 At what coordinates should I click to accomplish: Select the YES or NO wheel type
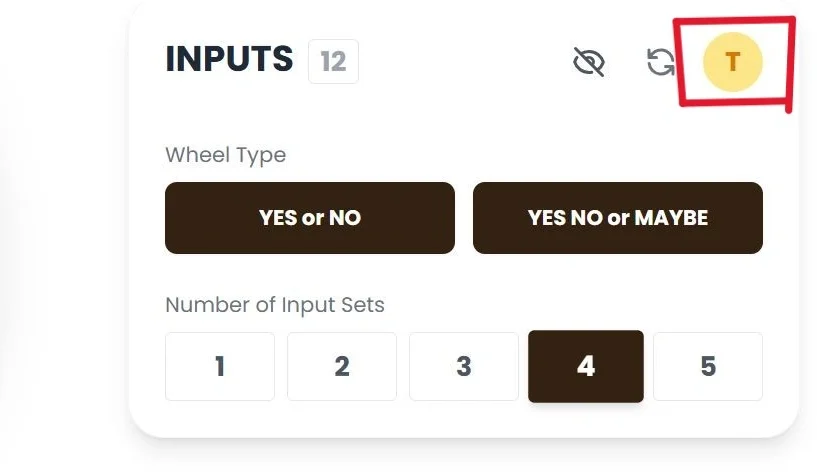[x=309, y=217]
